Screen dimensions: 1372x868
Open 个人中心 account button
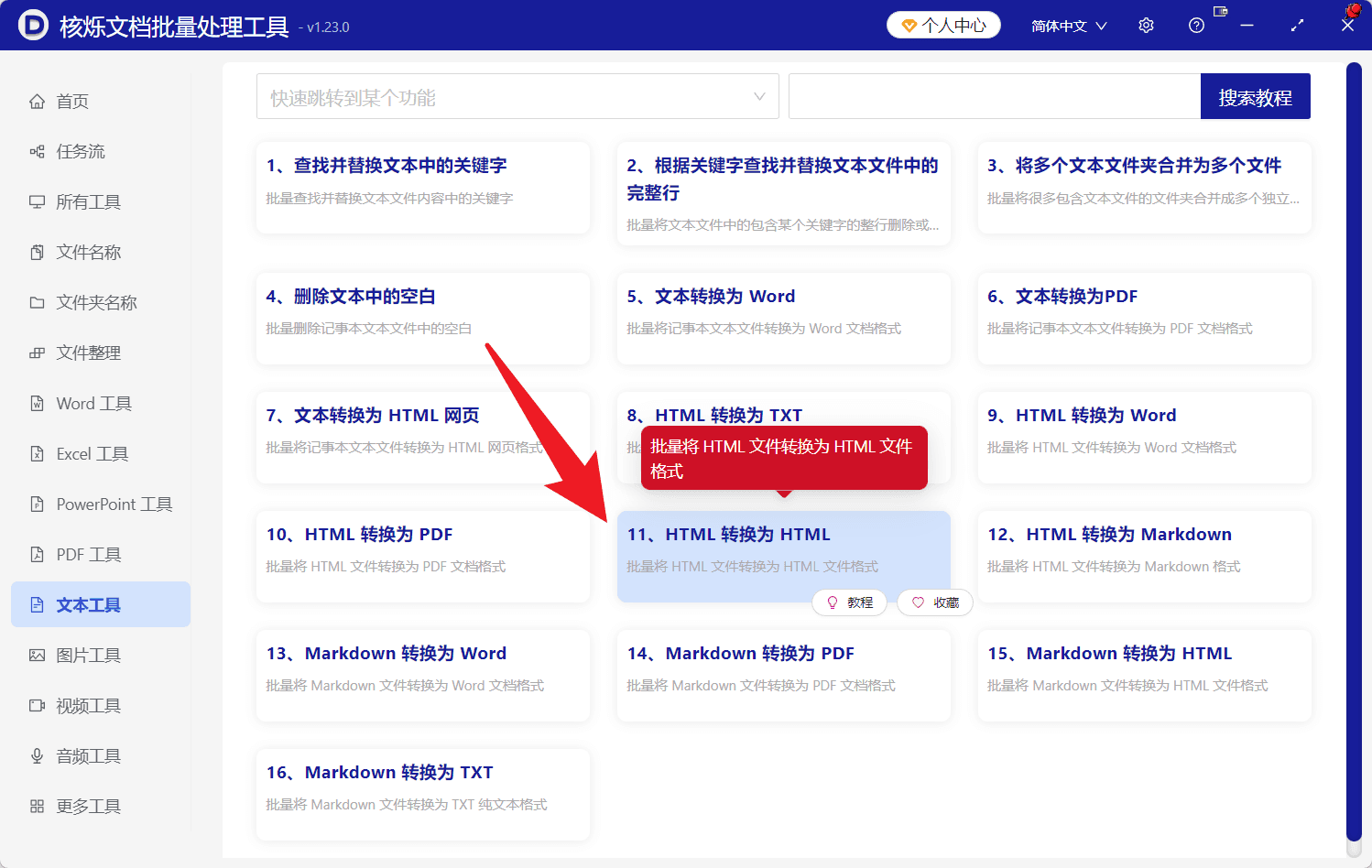pyautogui.click(x=943, y=25)
